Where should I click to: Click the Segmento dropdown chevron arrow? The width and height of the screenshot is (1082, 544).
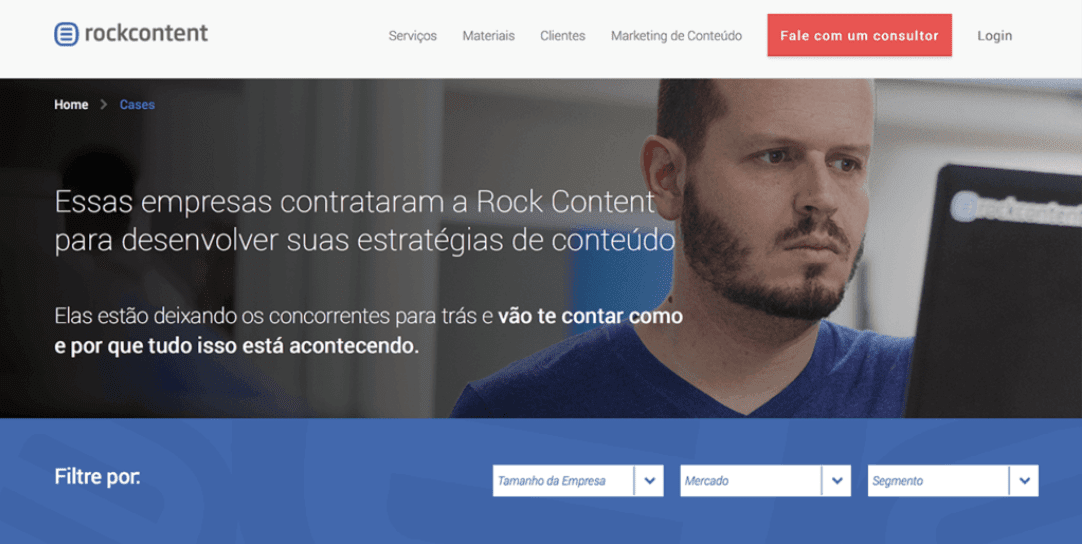click(x=1025, y=480)
